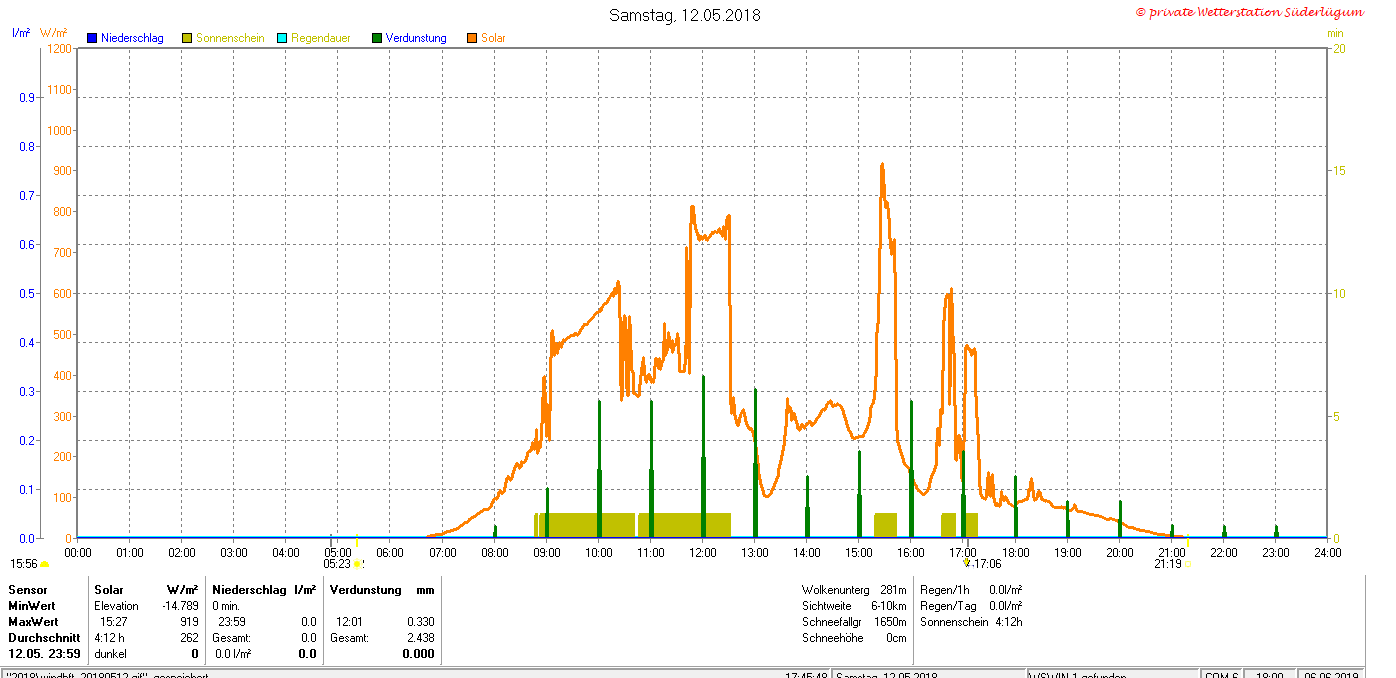
Task: Click the Wolkenunterg 281m reading
Action: [854, 590]
